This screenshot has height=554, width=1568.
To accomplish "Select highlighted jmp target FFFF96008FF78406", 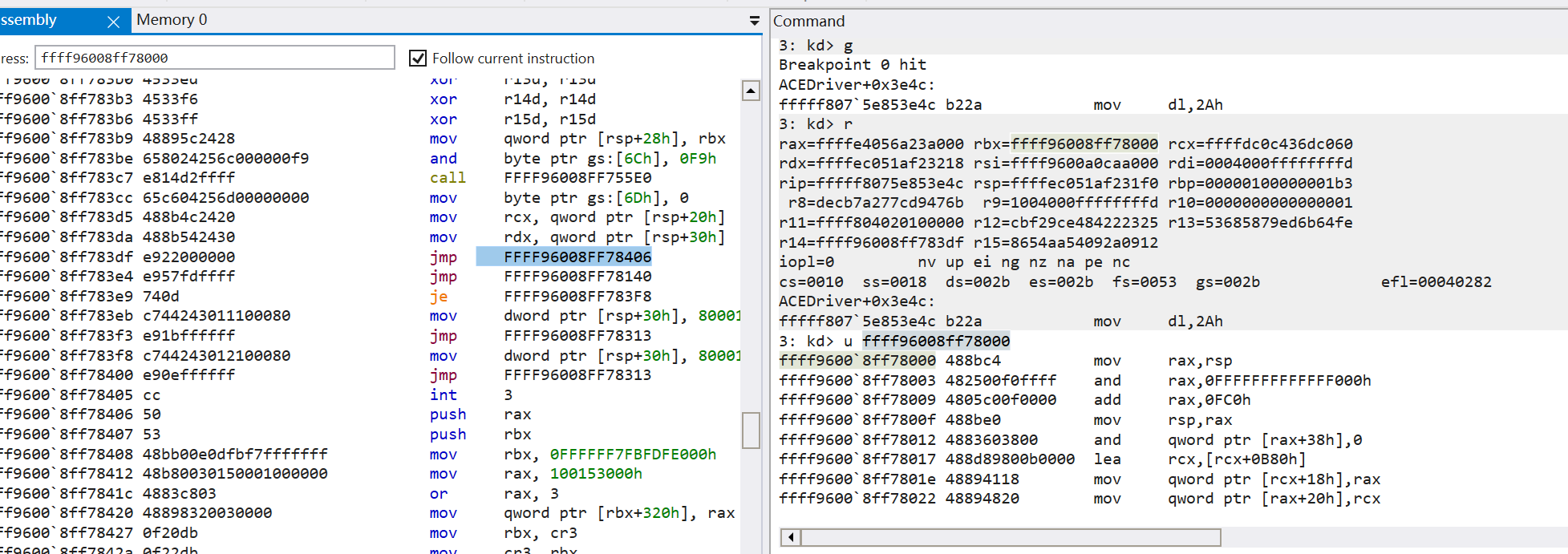I will click(577, 257).
